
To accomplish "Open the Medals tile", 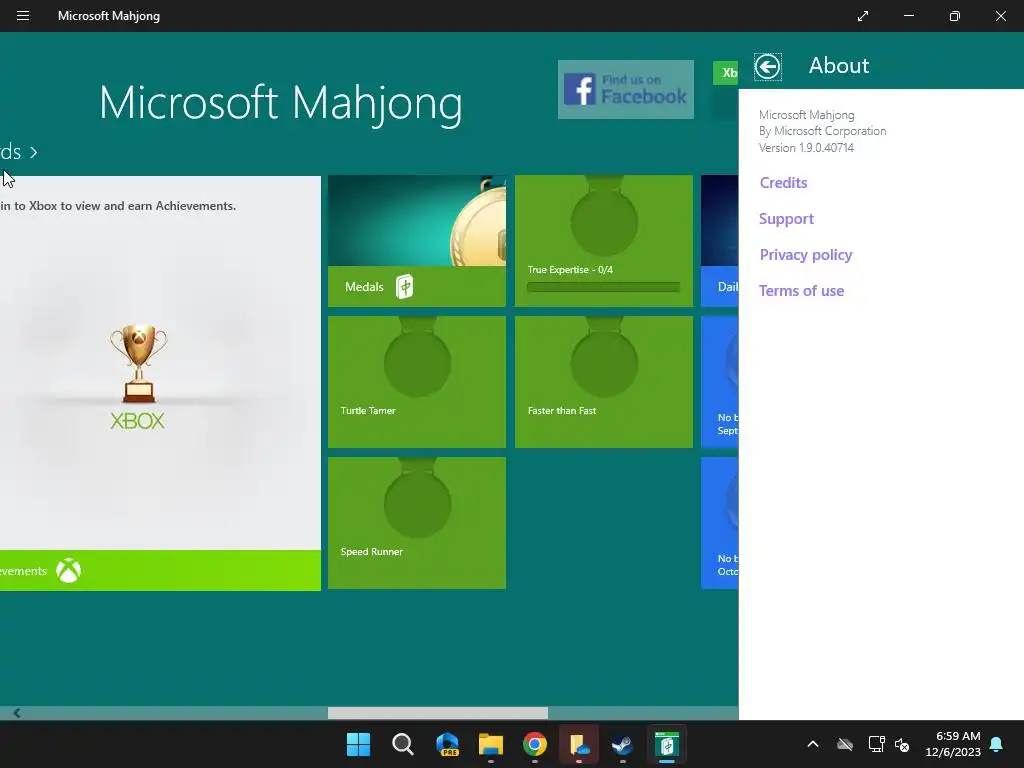I will tap(417, 240).
